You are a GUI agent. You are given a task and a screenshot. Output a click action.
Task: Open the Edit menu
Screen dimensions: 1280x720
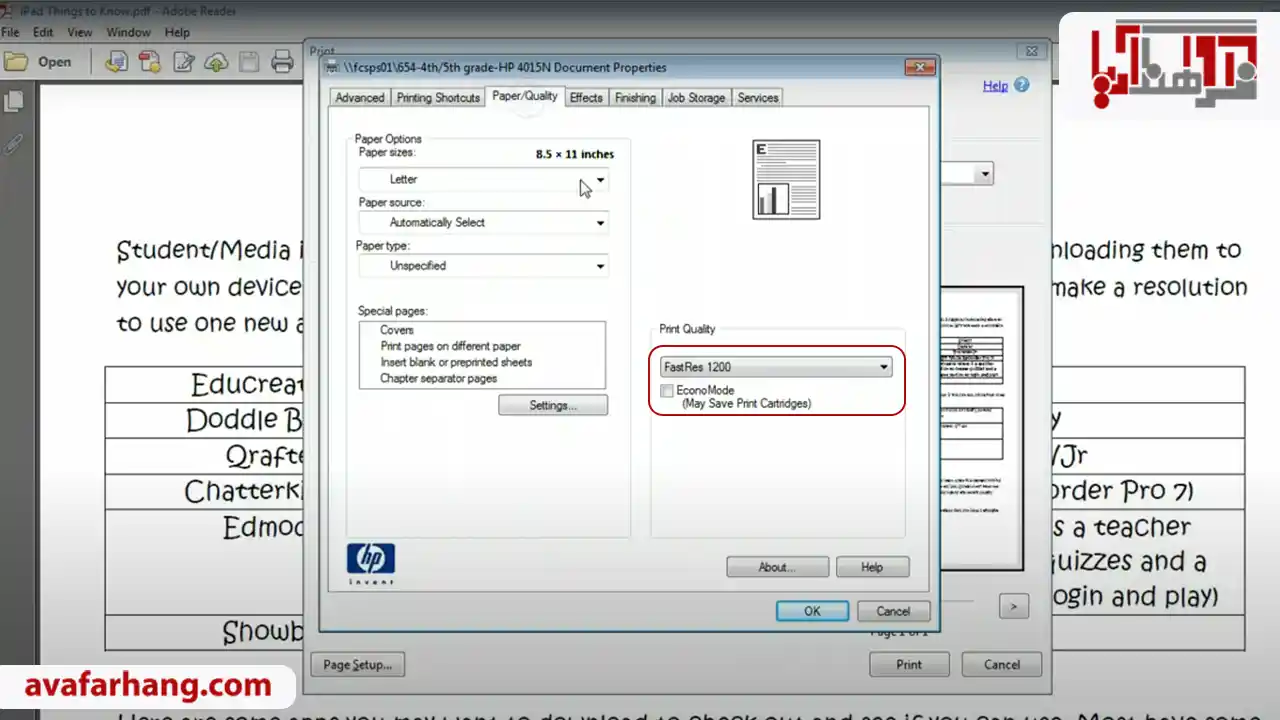pyautogui.click(x=43, y=32)
